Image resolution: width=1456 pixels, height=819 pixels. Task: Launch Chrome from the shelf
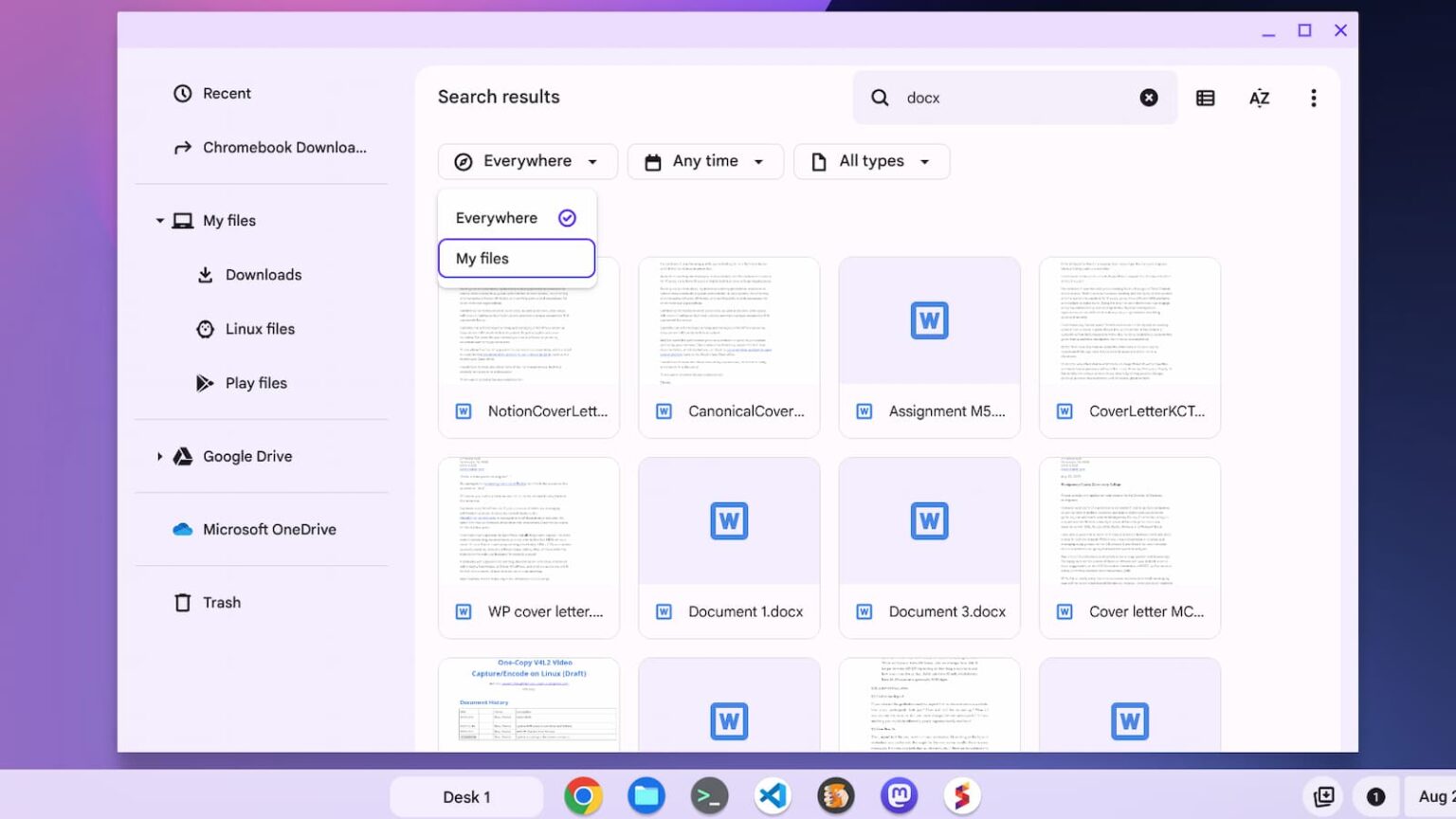(x=583, y=796)
